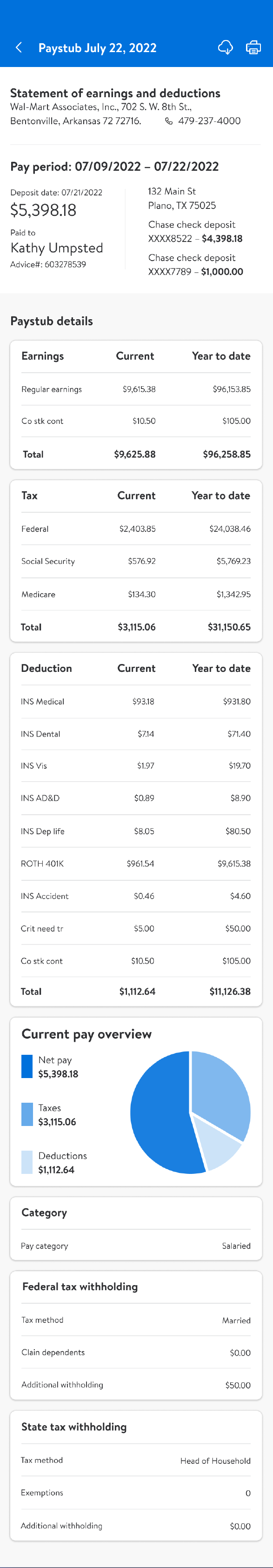Click the dark blue Net pay swatch
The height and width of the screenshot is (1568, 273).
[27, 1066]
